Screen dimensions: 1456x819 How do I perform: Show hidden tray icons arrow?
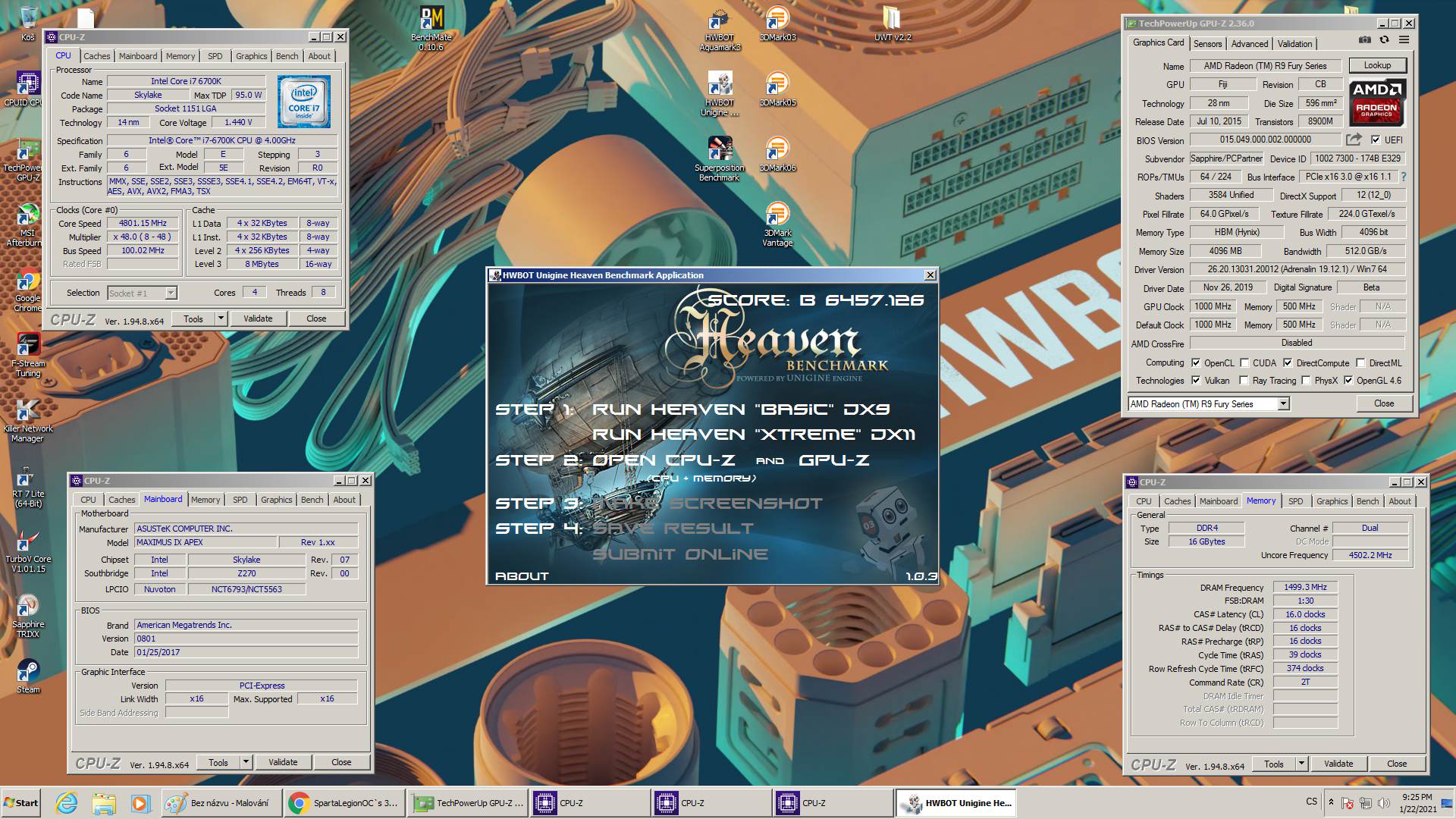tap(1330, 802)
